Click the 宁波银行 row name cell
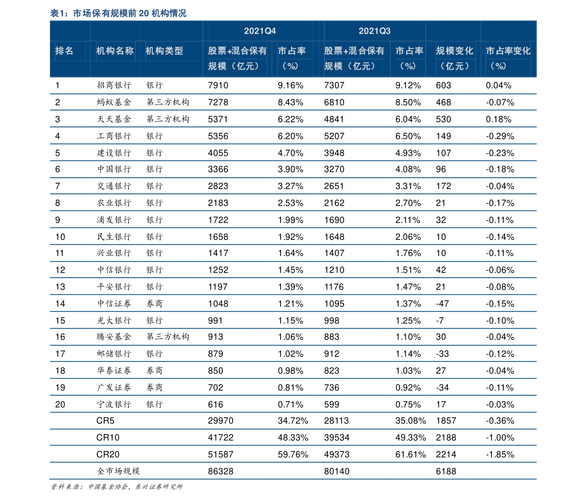The height and width of the screenshot is (500, 583). (x=114, y=404)
